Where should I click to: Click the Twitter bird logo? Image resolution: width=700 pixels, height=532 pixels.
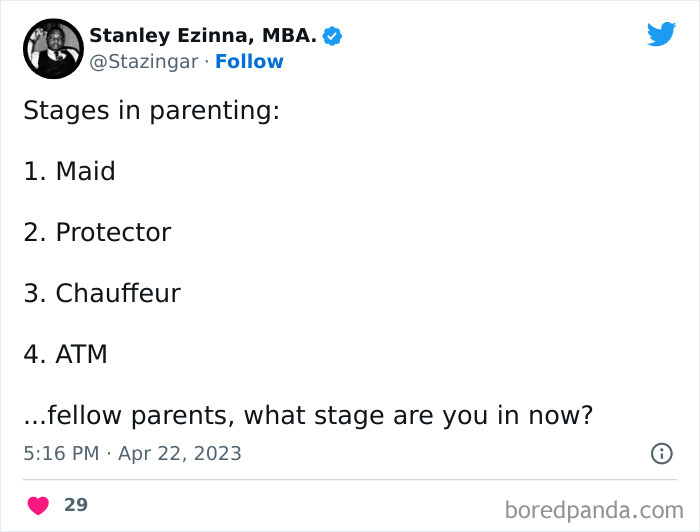[661, 35]
